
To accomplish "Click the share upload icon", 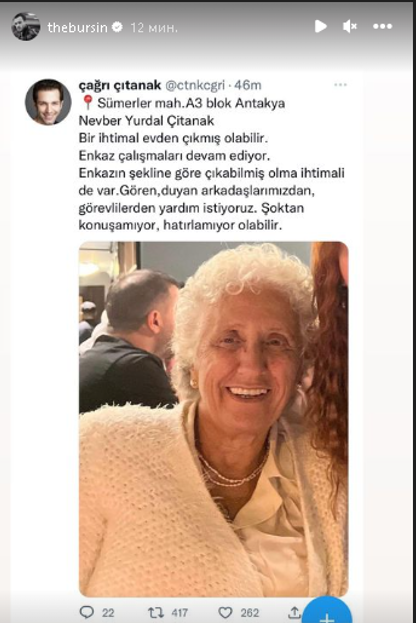I will (x=294, y=612).
